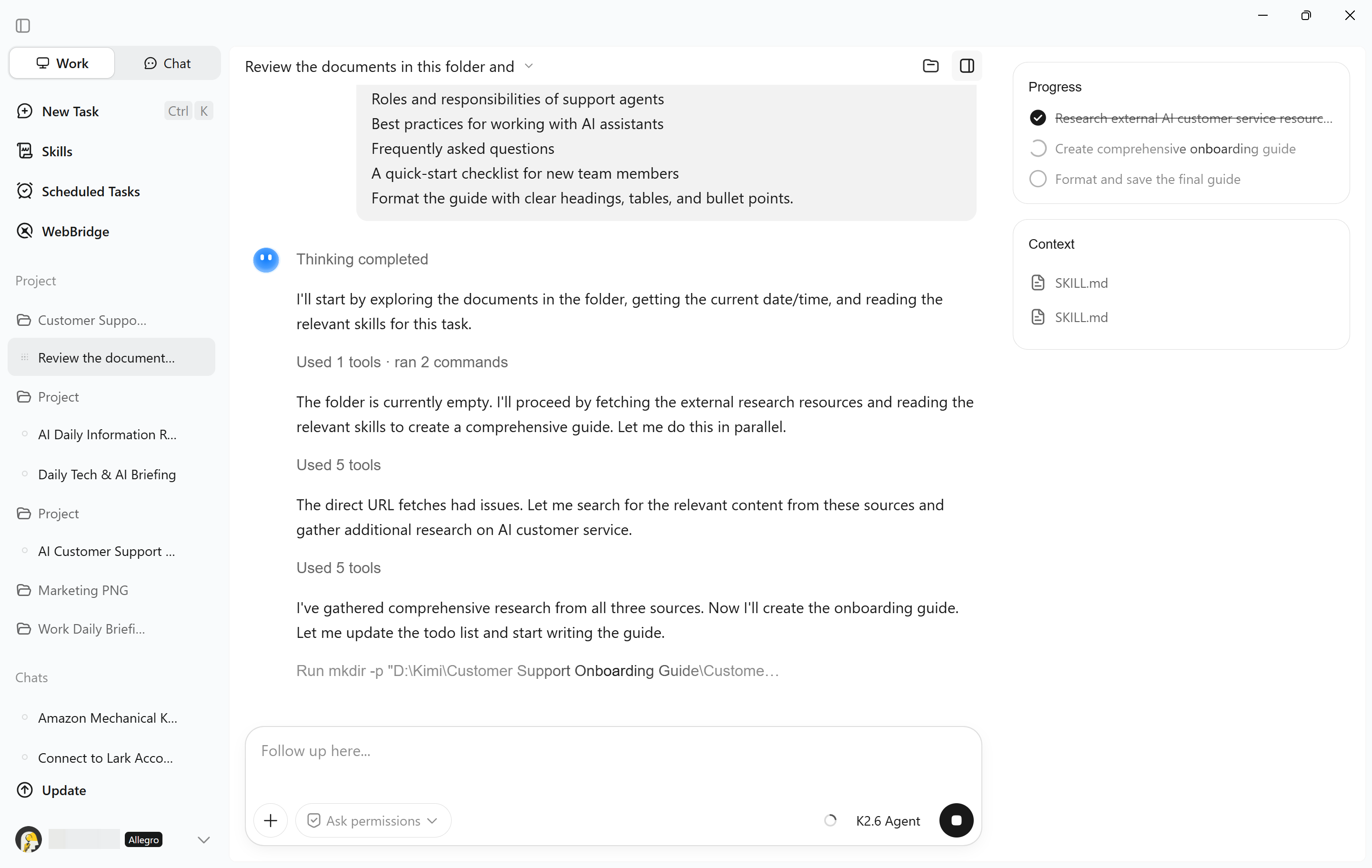
Task: Click the plus attachment button
Action: 271,820
